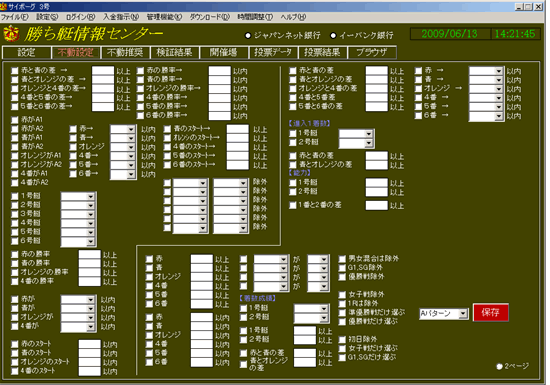Check the 1番と2番の差 checkbox
This screenshot has height=385, width=550.
293,205
